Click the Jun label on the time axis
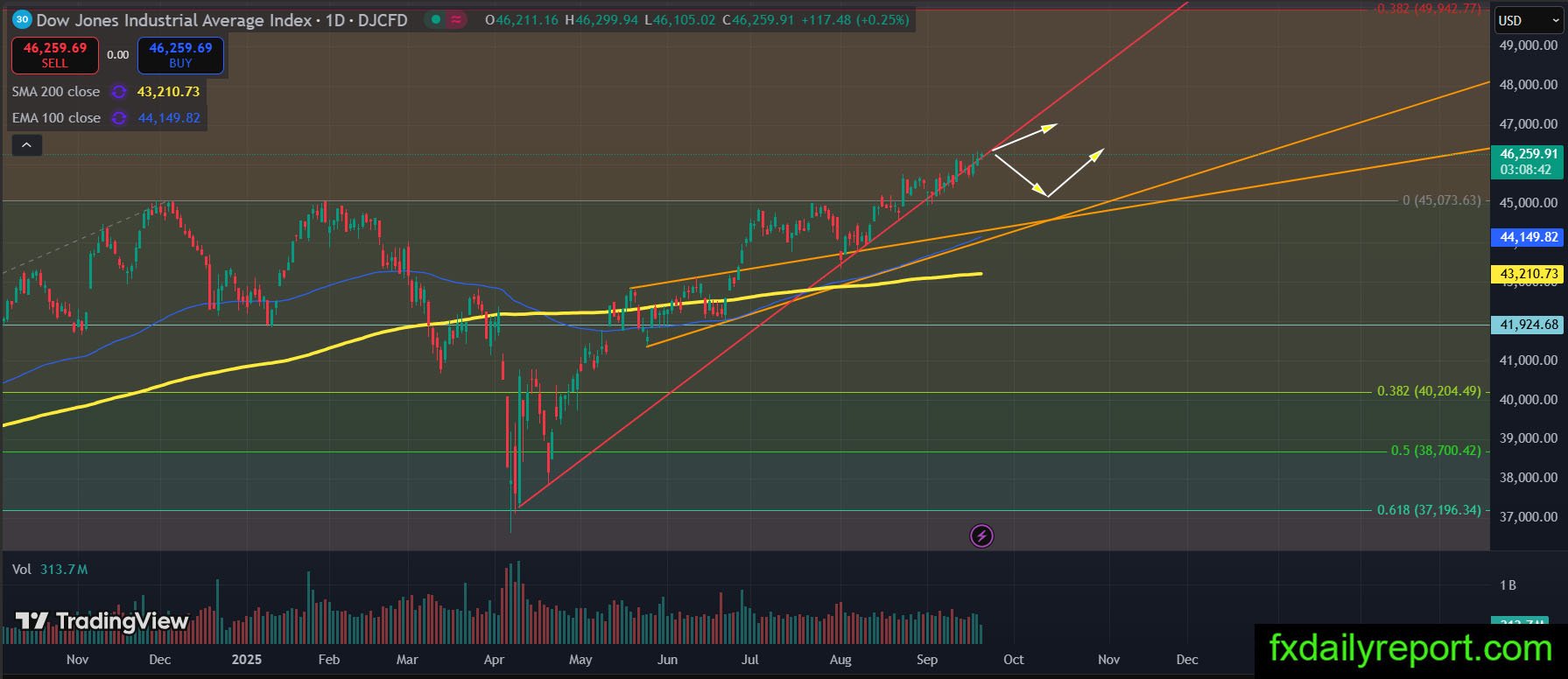 click(667, 660)
